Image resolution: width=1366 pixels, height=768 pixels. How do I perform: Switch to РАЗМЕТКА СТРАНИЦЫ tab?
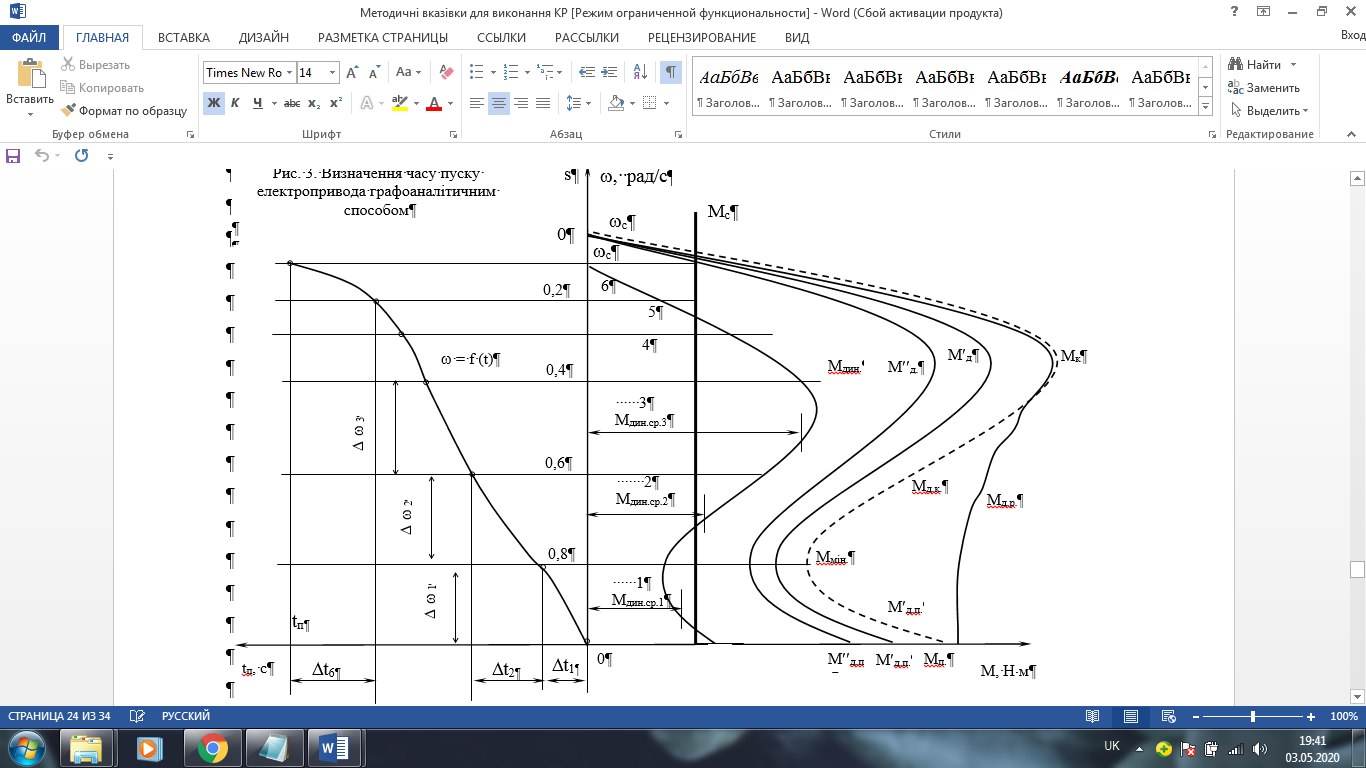pos(383,37)
